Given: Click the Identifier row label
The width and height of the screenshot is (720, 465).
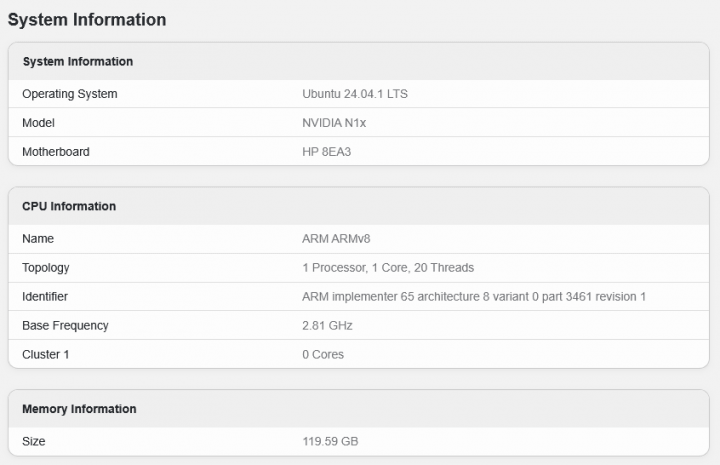Looking at the screenshot, I should (45, 297).
